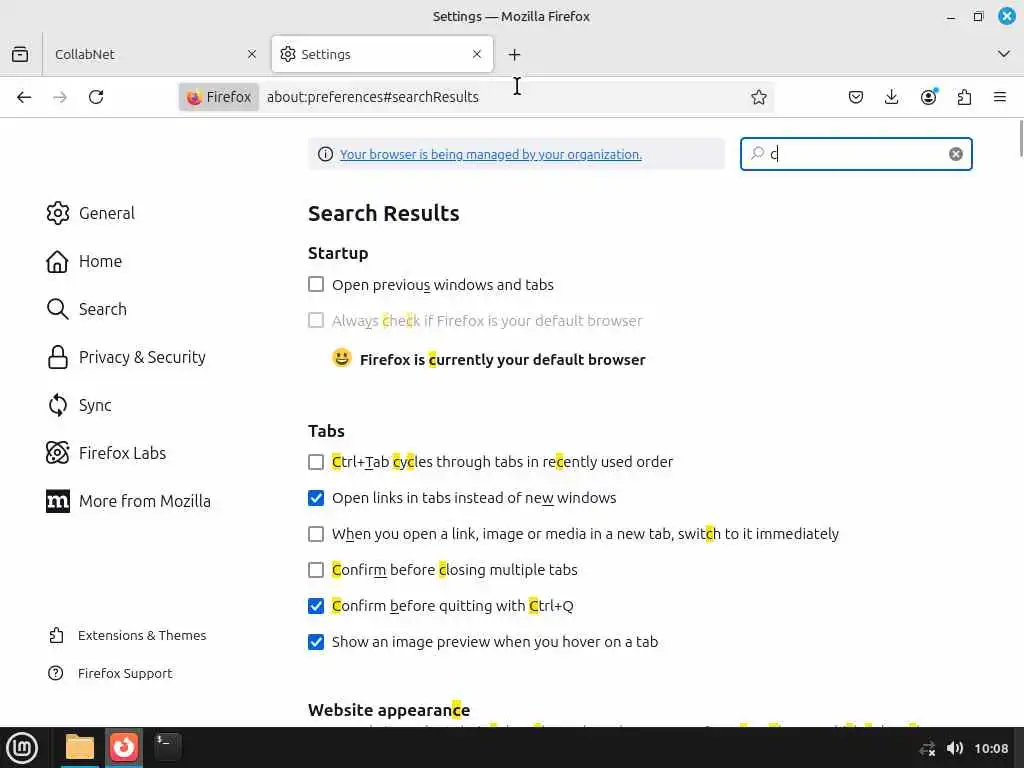Viewport: 1024px width, 768px height.
Task: Enable Confirm before closing multiple tabs
Action: coord(316,569)
